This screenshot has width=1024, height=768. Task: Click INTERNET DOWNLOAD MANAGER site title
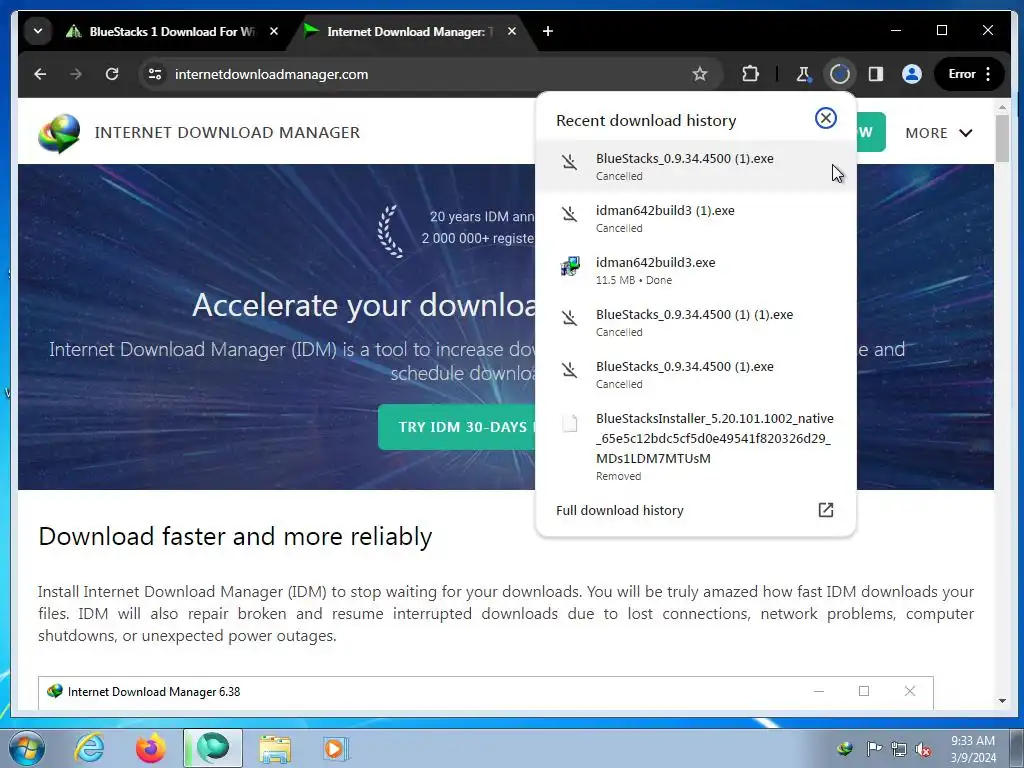click(x=227, y=133)
